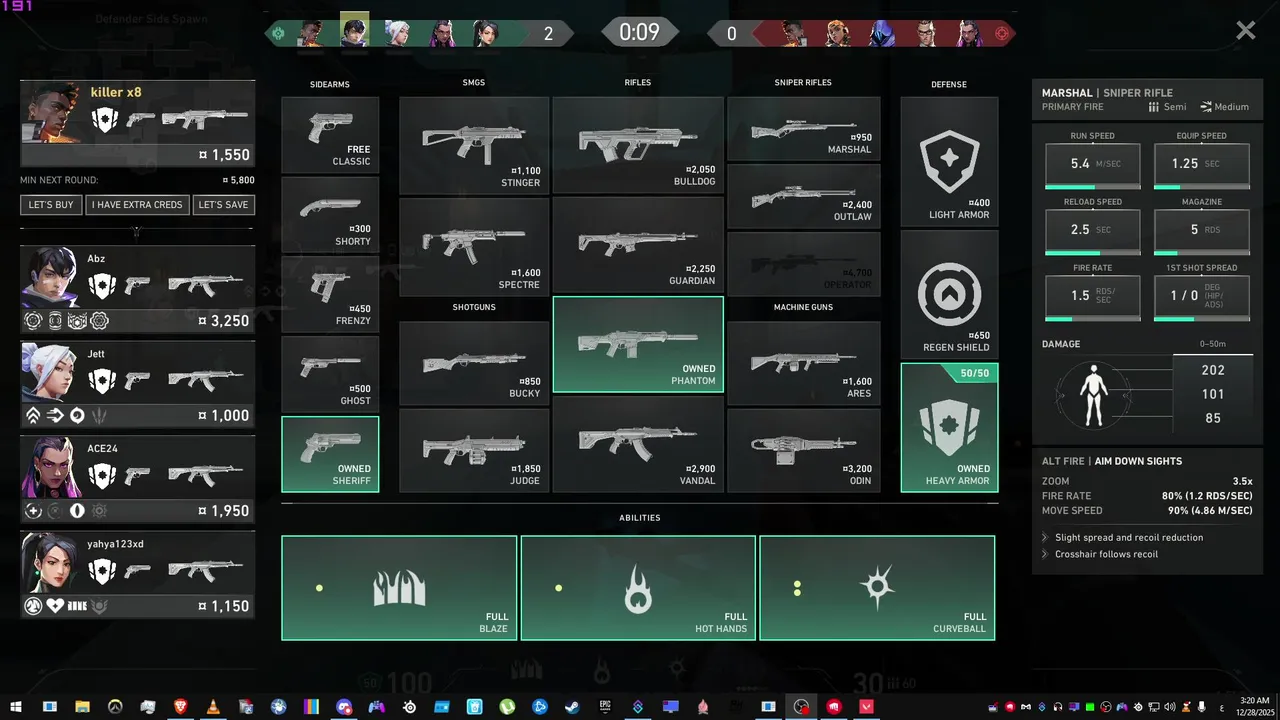
Task: Click the Fire Rate stat bar
Action: pos(1093,319)
